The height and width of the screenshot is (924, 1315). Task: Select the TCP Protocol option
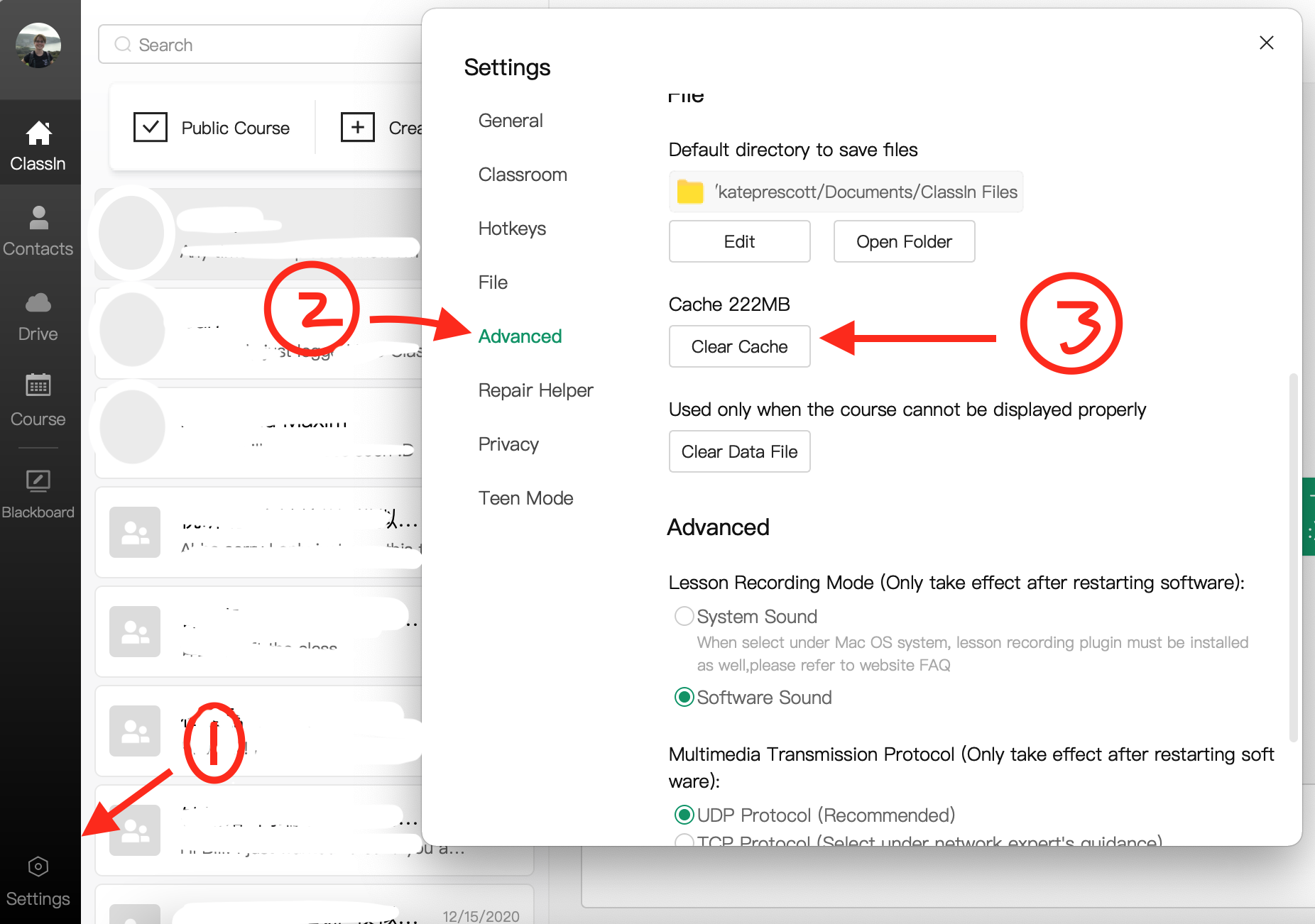(x=684, y=841)
